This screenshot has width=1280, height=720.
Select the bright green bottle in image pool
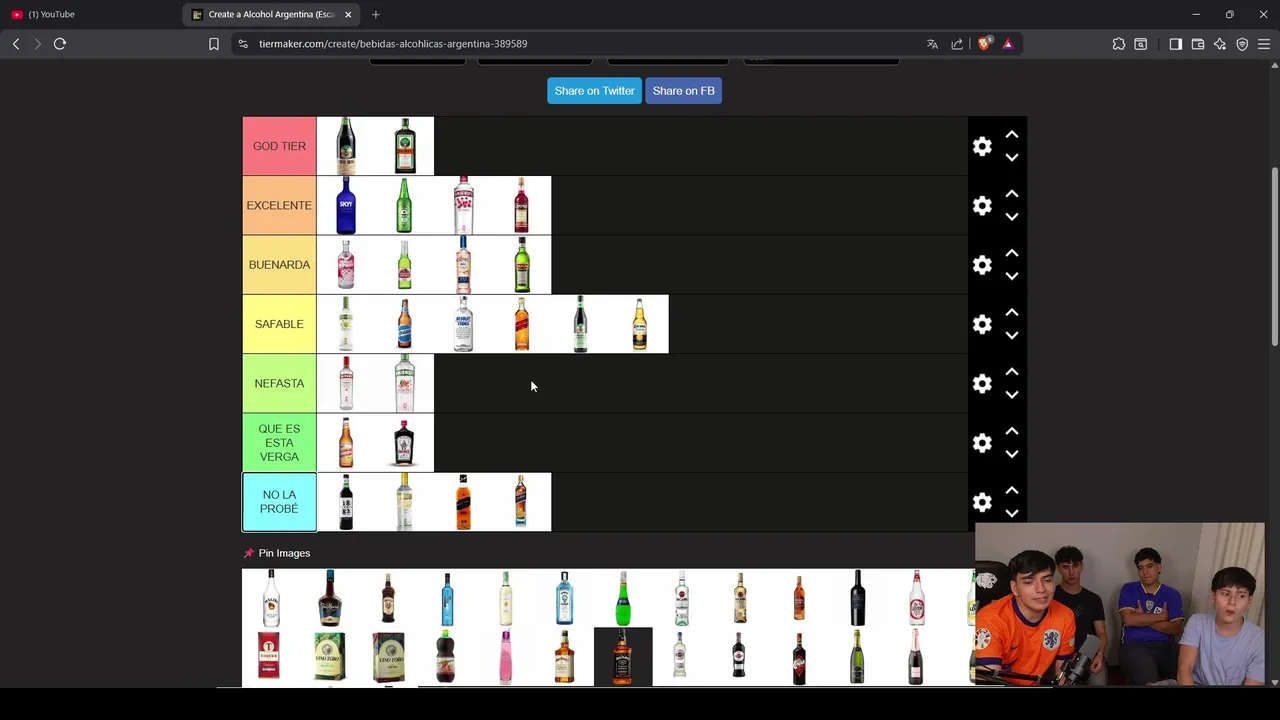(x=623, y=598)
